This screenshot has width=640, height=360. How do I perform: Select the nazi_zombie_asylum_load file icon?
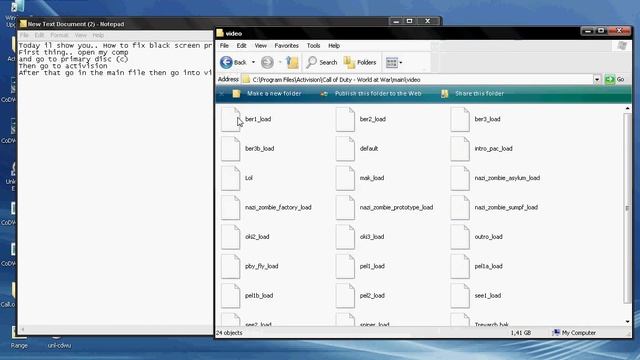click(460, 178)
